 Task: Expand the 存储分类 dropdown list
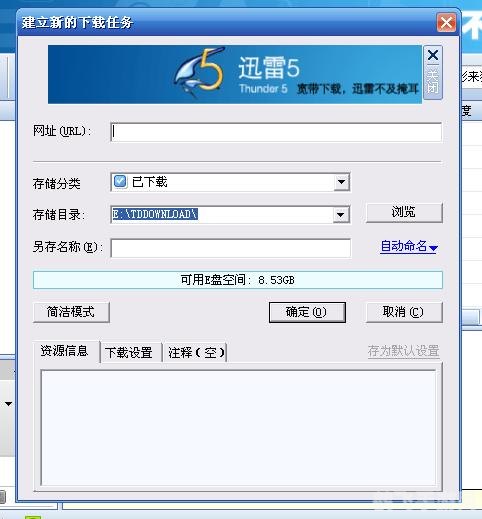tap(341, 182)
